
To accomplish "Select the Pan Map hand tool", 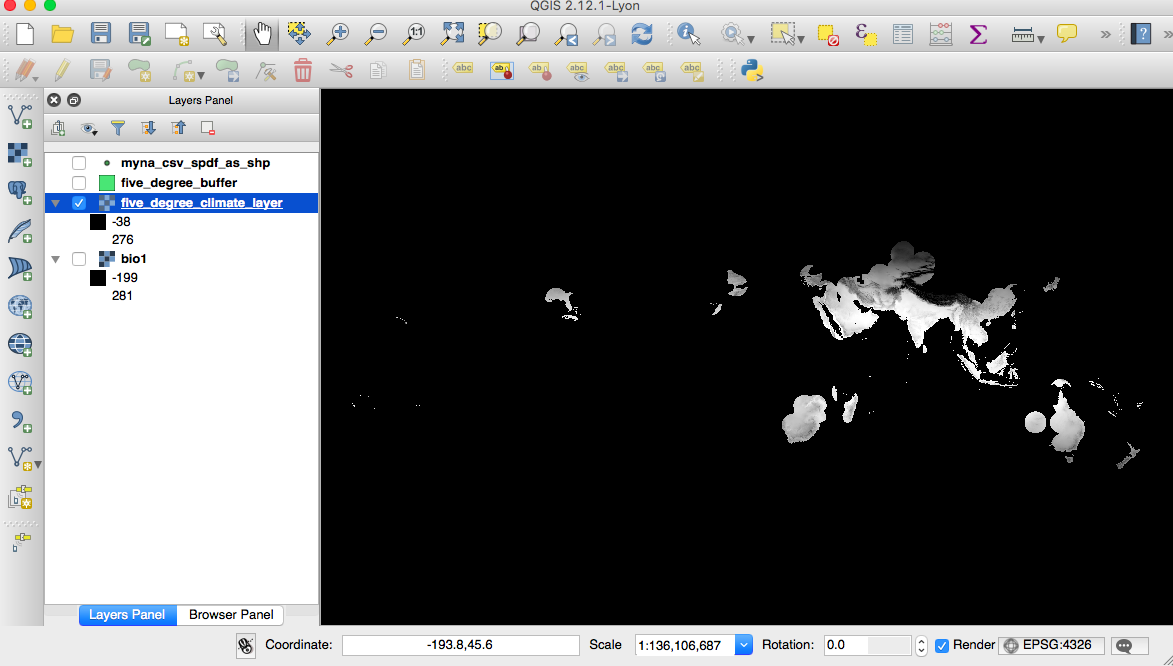I will (263, 34).
